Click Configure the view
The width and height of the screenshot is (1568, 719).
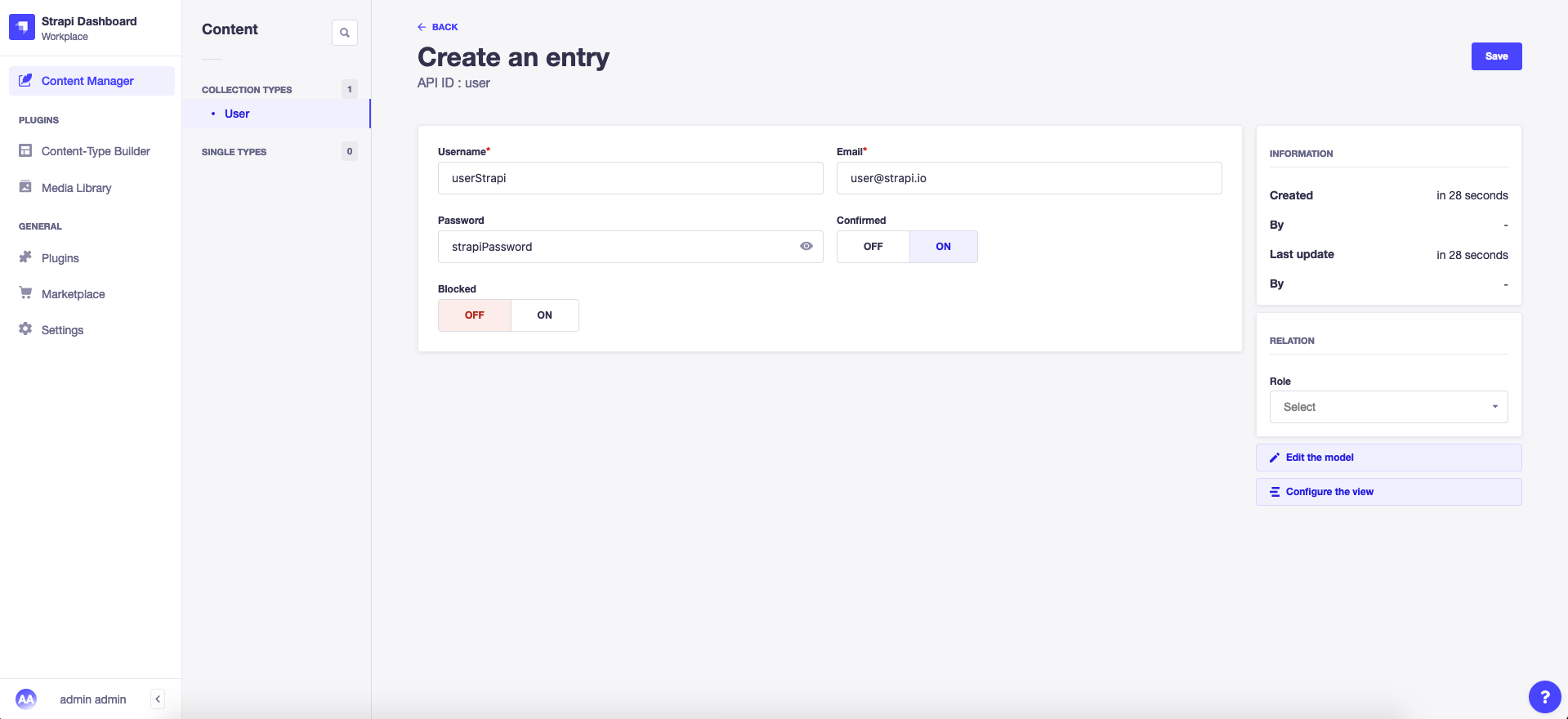(x=1388, y=492)
